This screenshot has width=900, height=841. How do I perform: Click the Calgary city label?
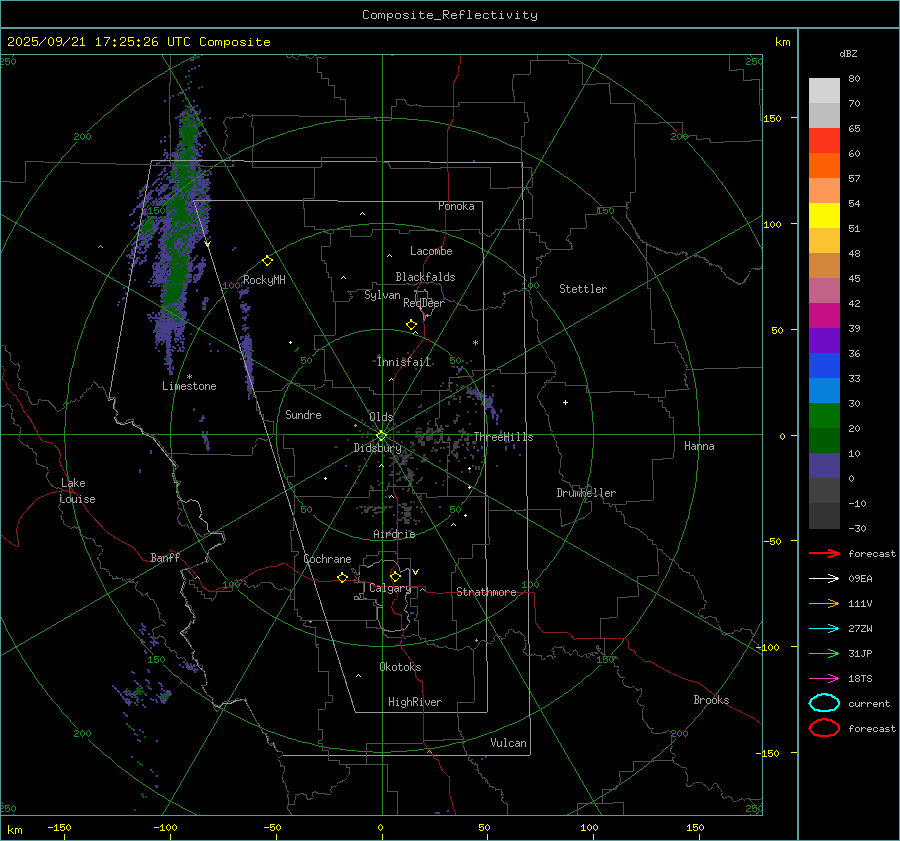(389, 589)
